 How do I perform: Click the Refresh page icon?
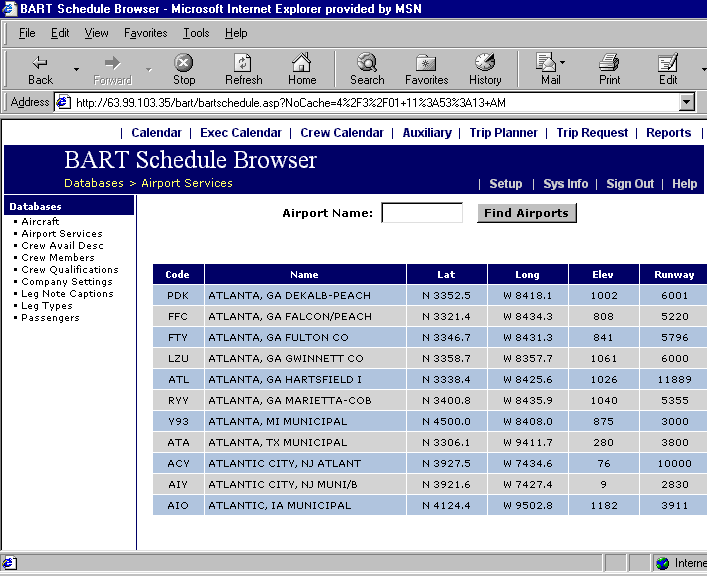tap(243, 63)
